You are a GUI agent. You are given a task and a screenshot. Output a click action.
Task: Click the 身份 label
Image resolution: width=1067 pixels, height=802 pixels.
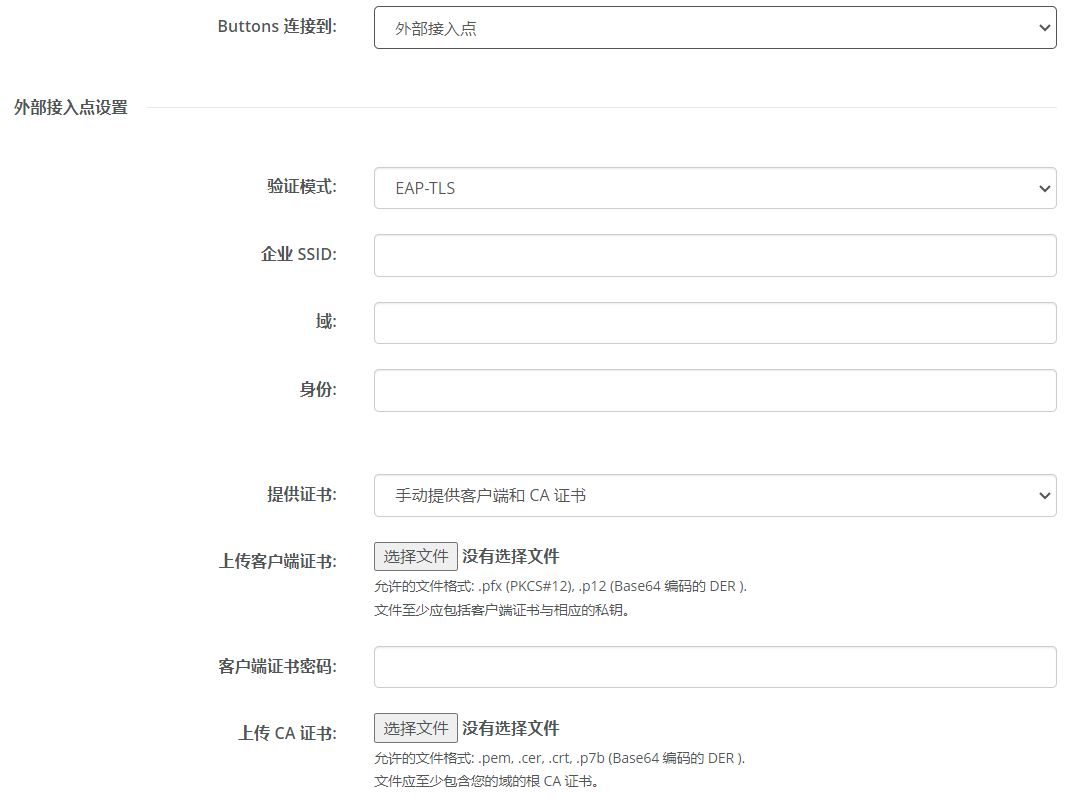click(x=318, y=389)
